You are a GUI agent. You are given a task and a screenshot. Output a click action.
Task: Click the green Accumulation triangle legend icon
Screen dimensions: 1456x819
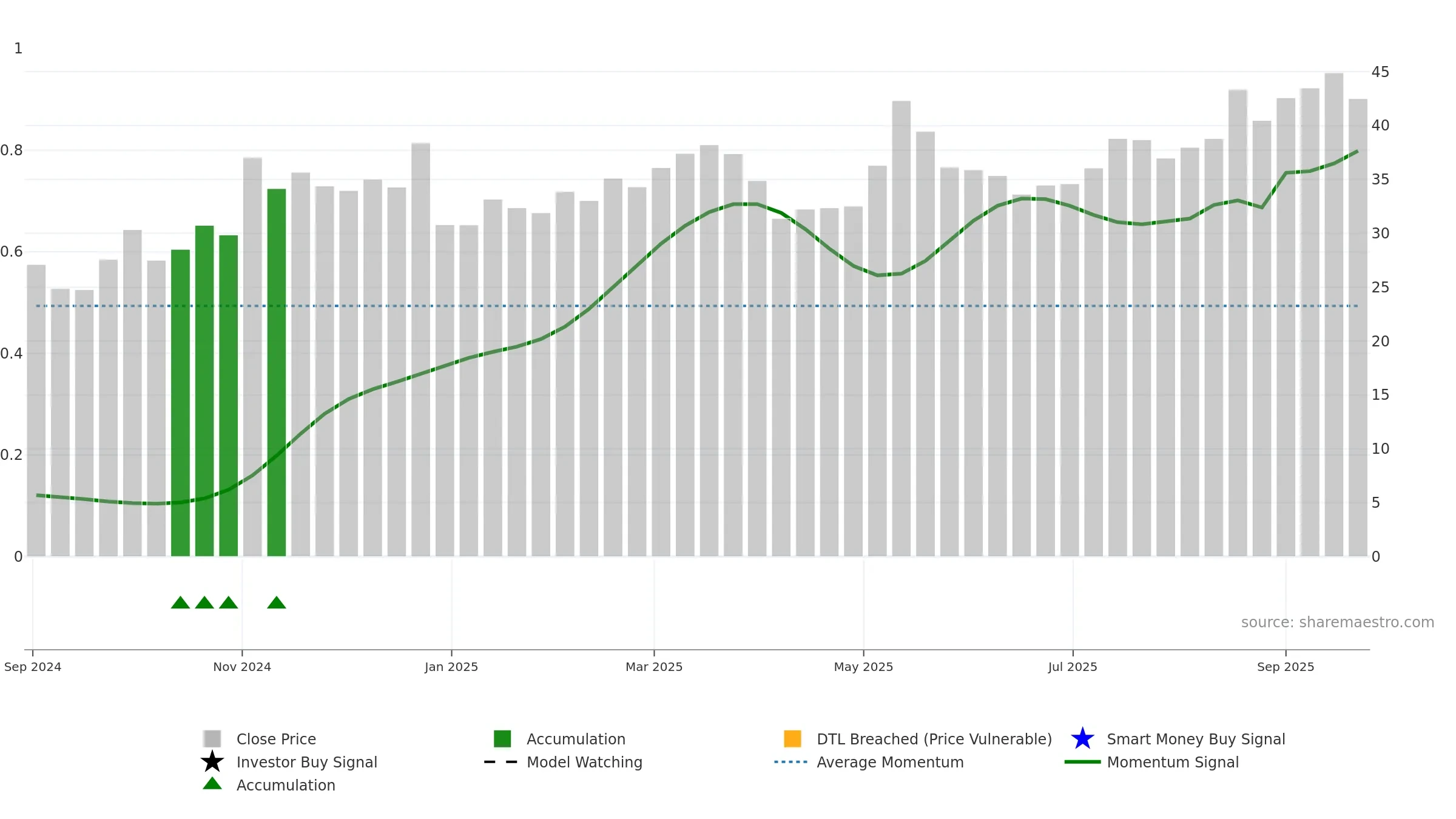[212, 783]
